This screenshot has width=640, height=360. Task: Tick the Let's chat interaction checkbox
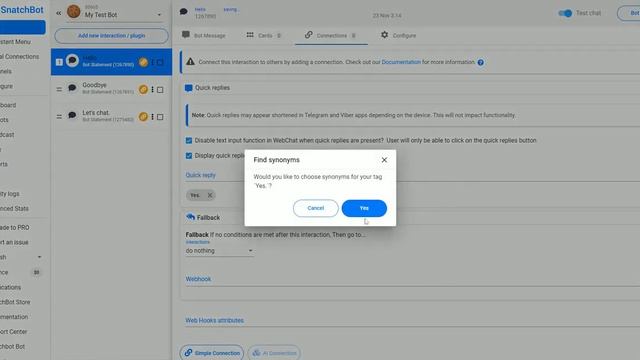[160, 117]
